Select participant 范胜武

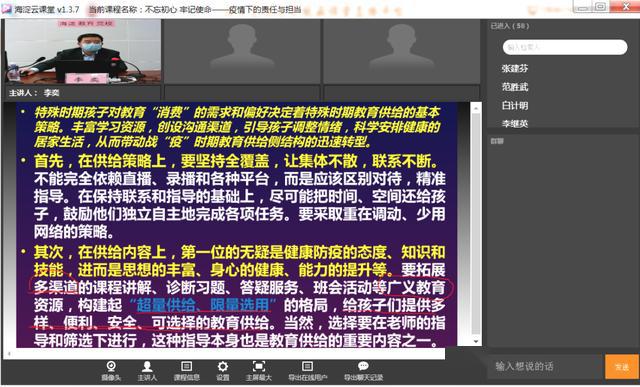[515, 87]
